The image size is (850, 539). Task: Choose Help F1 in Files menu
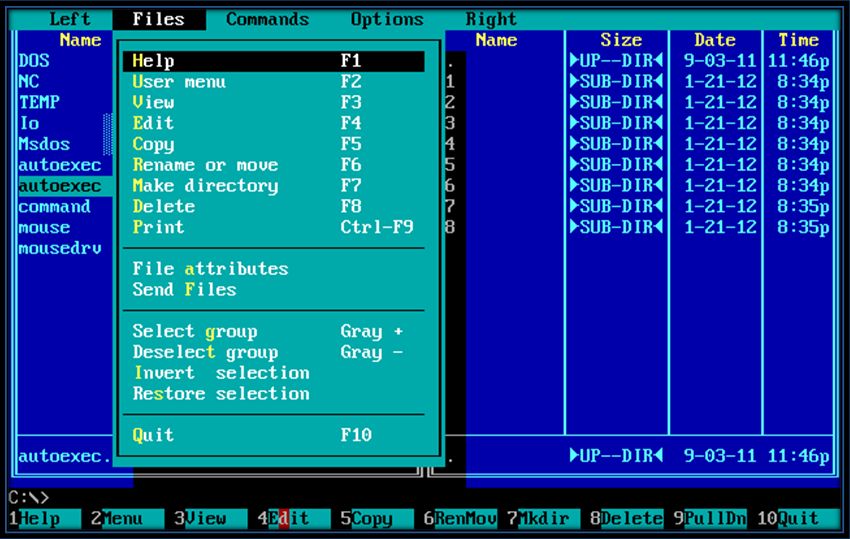pyautogui.click(x=274, y=61)
